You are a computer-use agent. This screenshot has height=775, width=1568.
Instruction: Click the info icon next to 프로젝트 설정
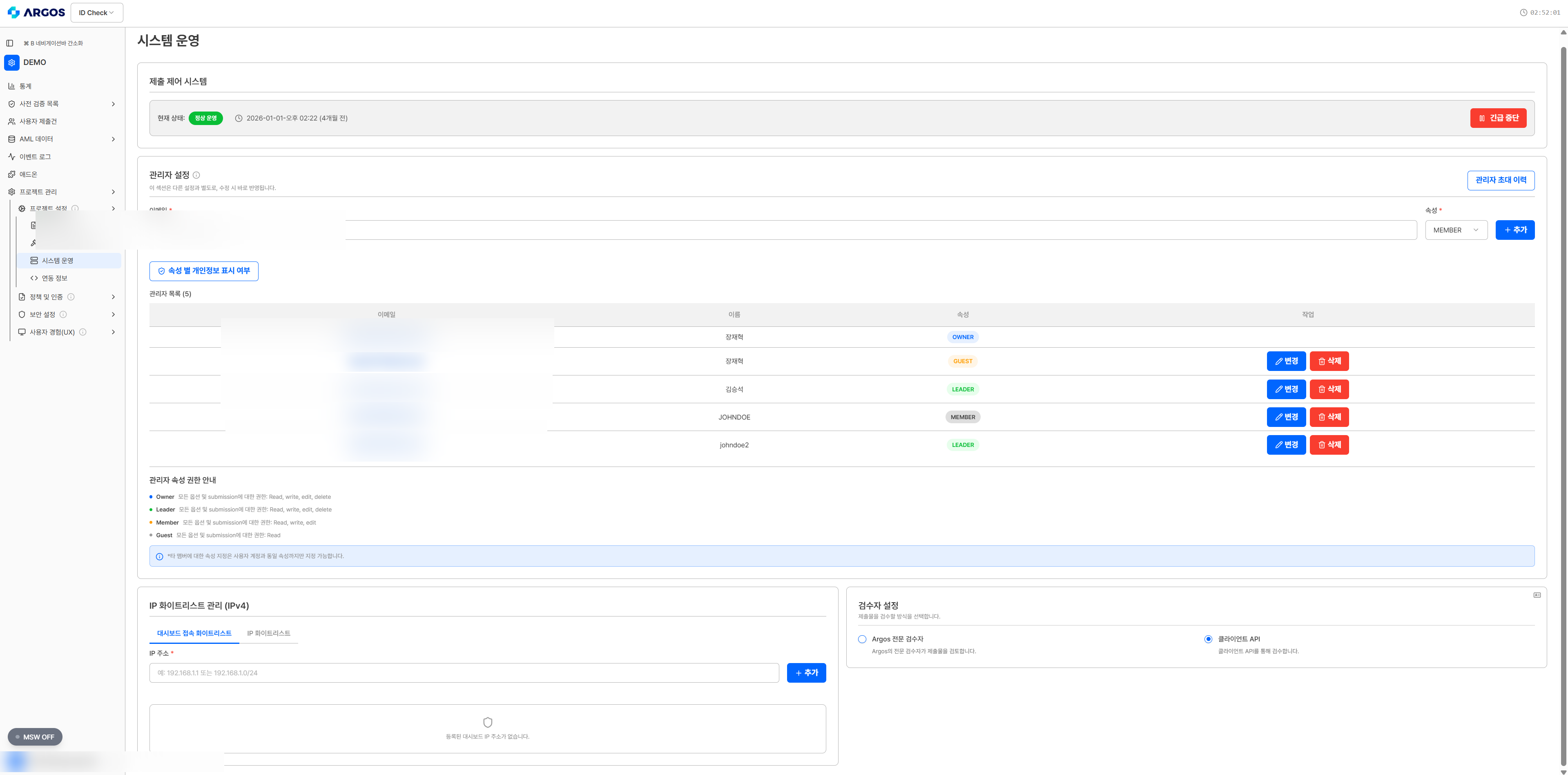tap(75, 208)
